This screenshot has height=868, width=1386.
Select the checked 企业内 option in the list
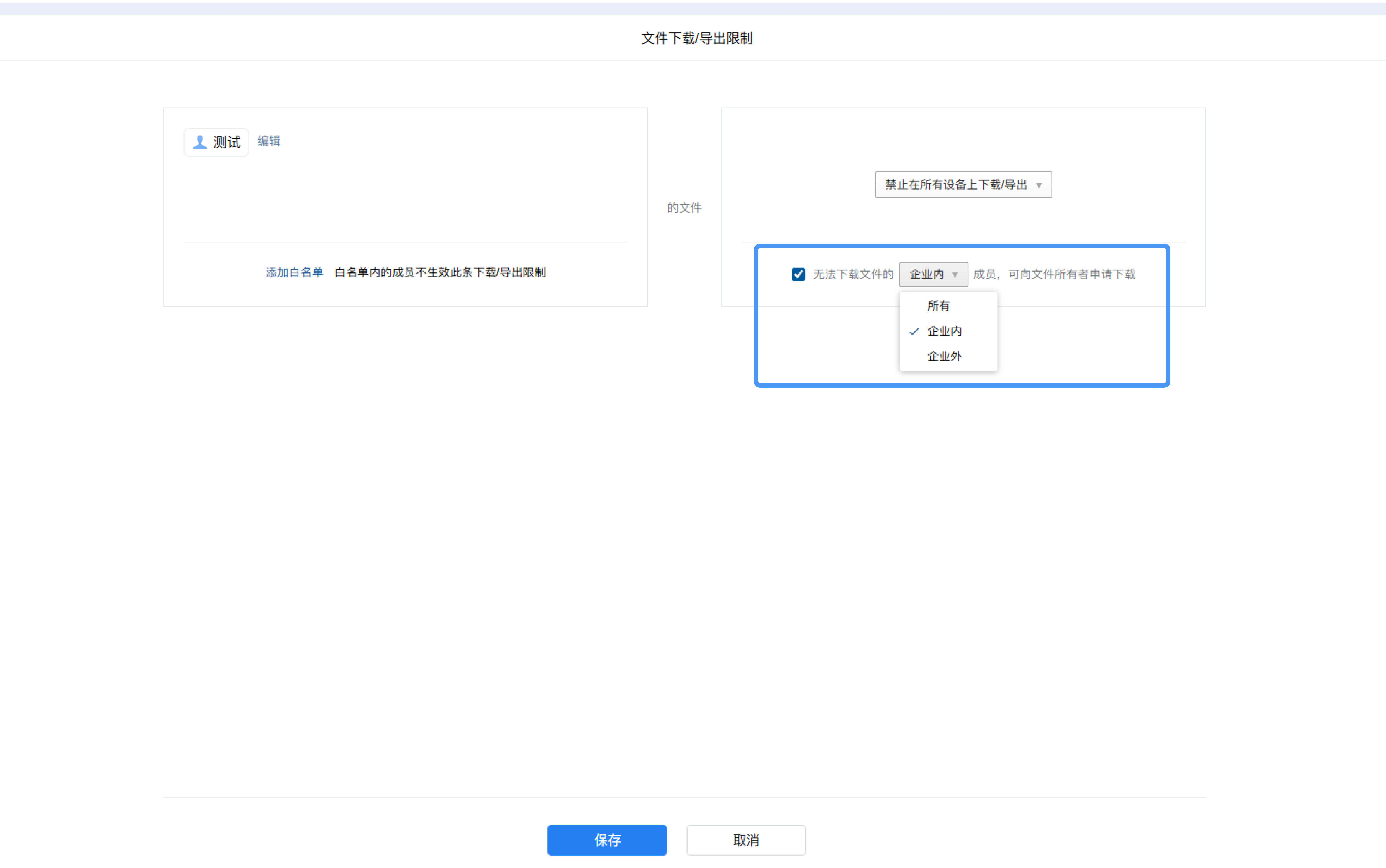point(948,331)
